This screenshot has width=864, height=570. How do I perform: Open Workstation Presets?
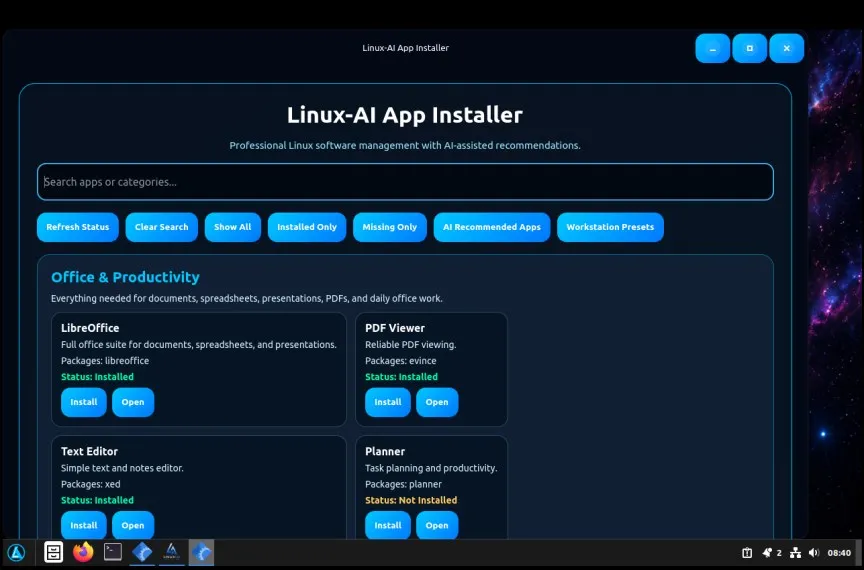click(610, 227)
